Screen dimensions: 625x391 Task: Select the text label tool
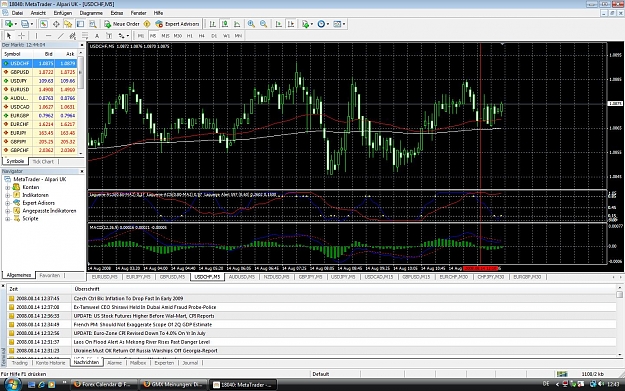point(96,36)
